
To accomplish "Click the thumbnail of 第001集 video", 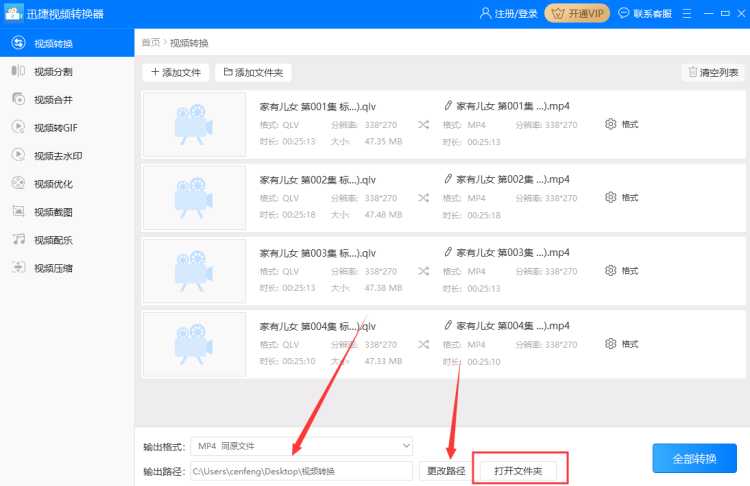I will click(194, 124).
